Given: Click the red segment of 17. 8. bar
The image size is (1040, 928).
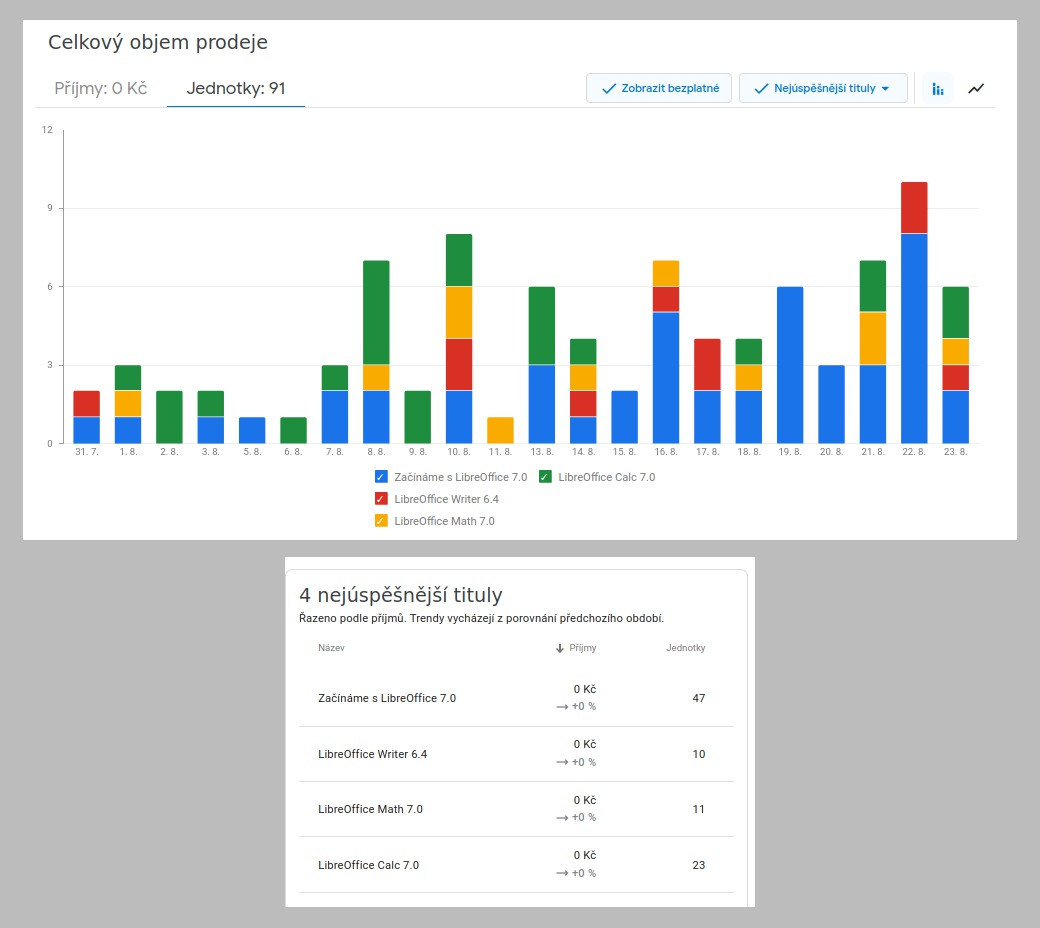Looking at the screenshot, I should point(707,364).
